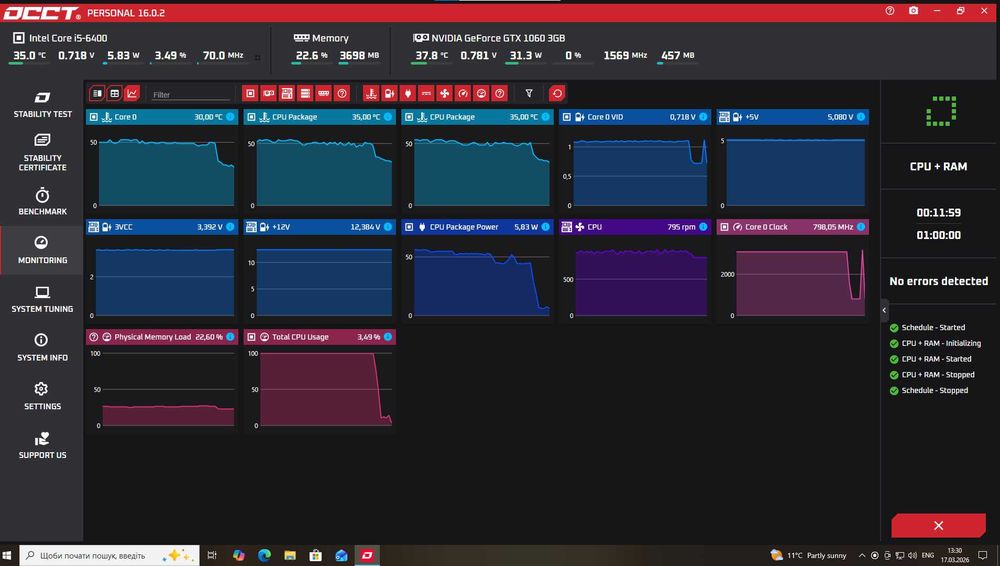Open info for the Core 0 temperature card
The height and width of the screenshot is (566, 1000).
click(x=230, y=117)
